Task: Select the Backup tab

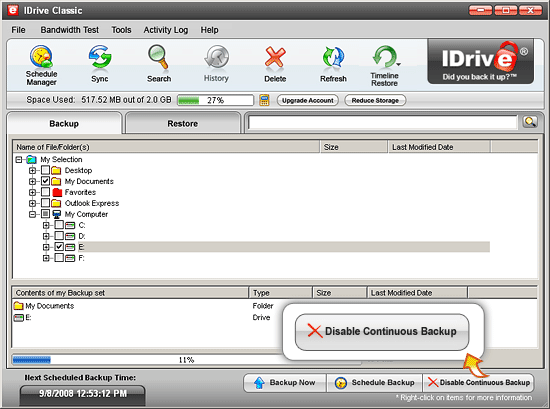Action: point(64,123)
